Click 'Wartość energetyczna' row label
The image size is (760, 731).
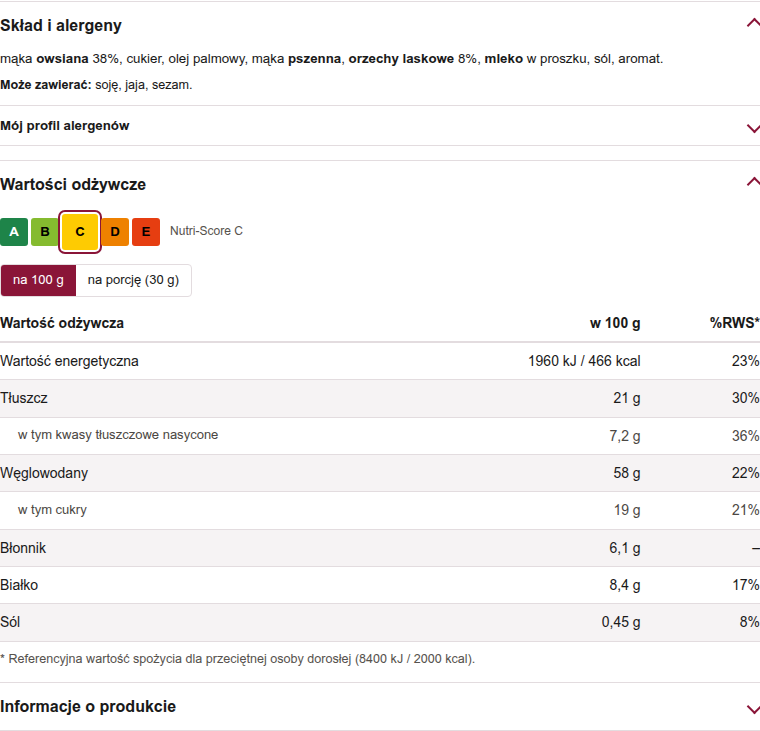[x=69, y=361]
